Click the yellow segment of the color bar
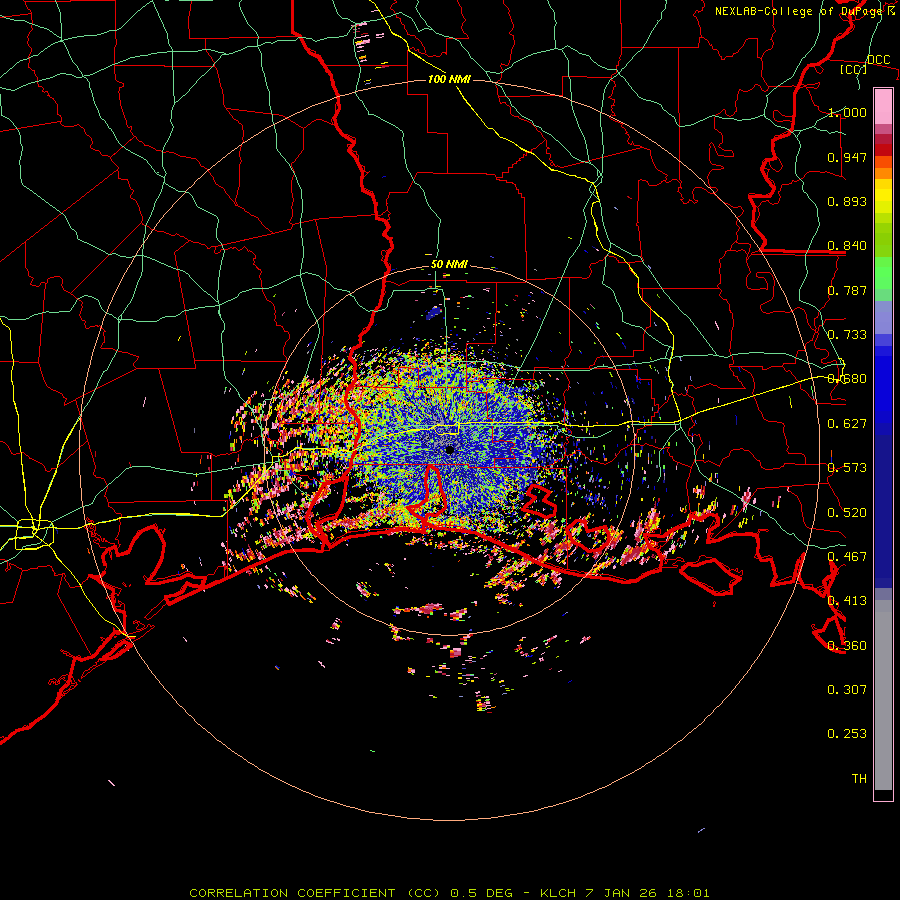The height and width of the screenshot is (900, 900). point(883,196)
